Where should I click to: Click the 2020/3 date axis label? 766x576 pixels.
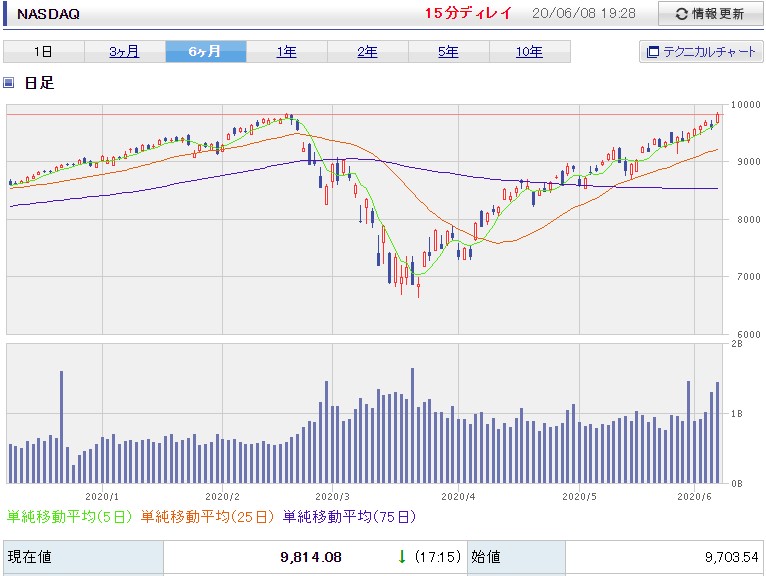click(332, 496)
